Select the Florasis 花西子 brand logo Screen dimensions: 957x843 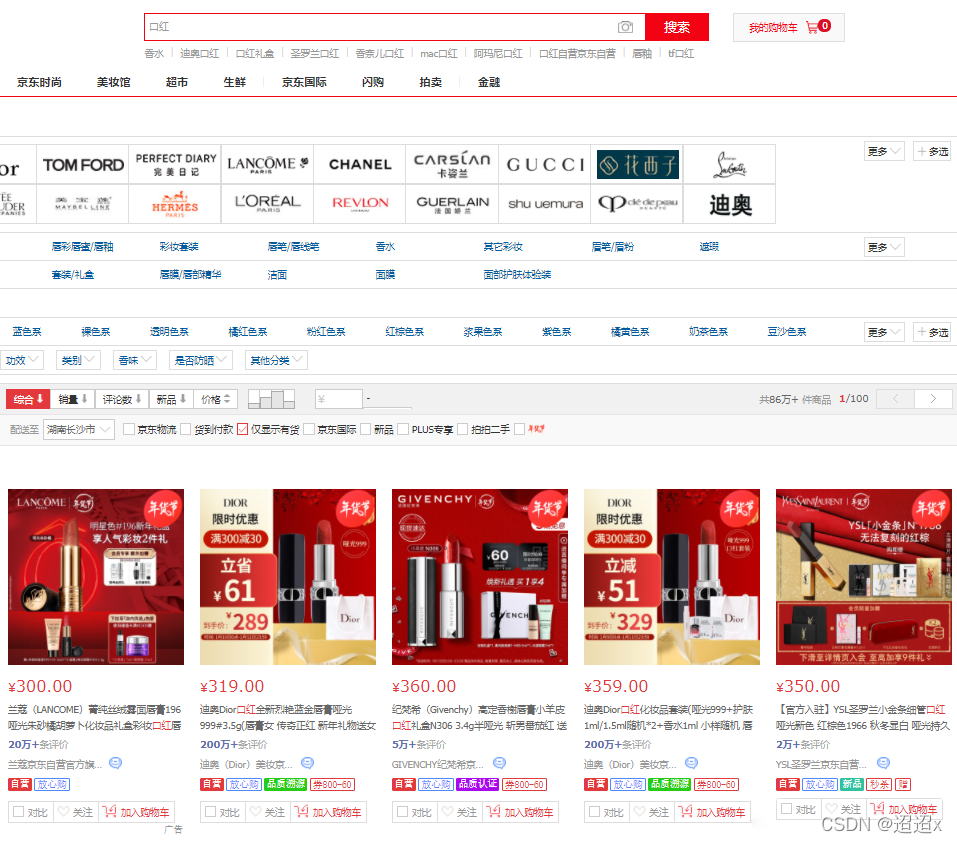tap(637, 165)
